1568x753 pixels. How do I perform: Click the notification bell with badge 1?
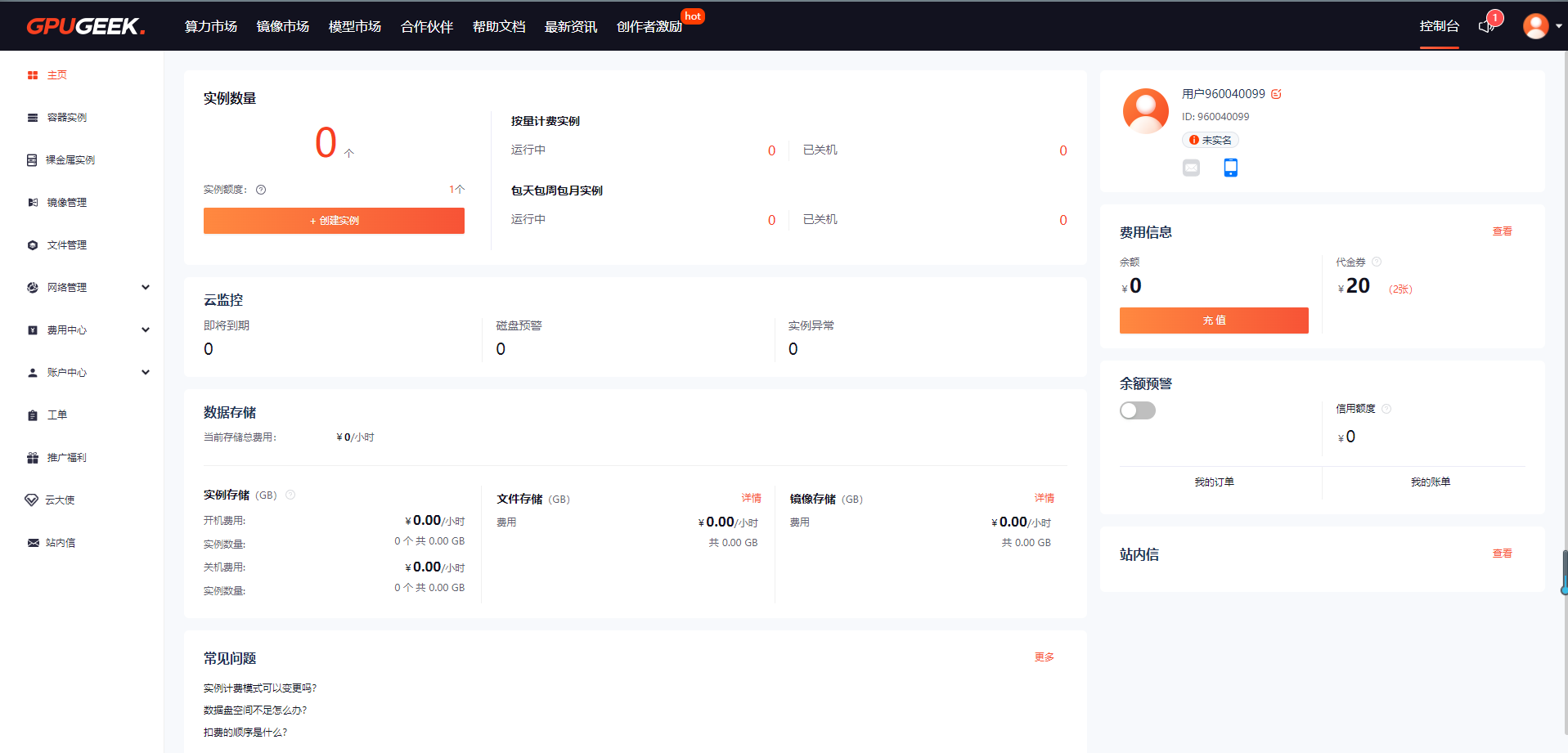[1486, 25]
